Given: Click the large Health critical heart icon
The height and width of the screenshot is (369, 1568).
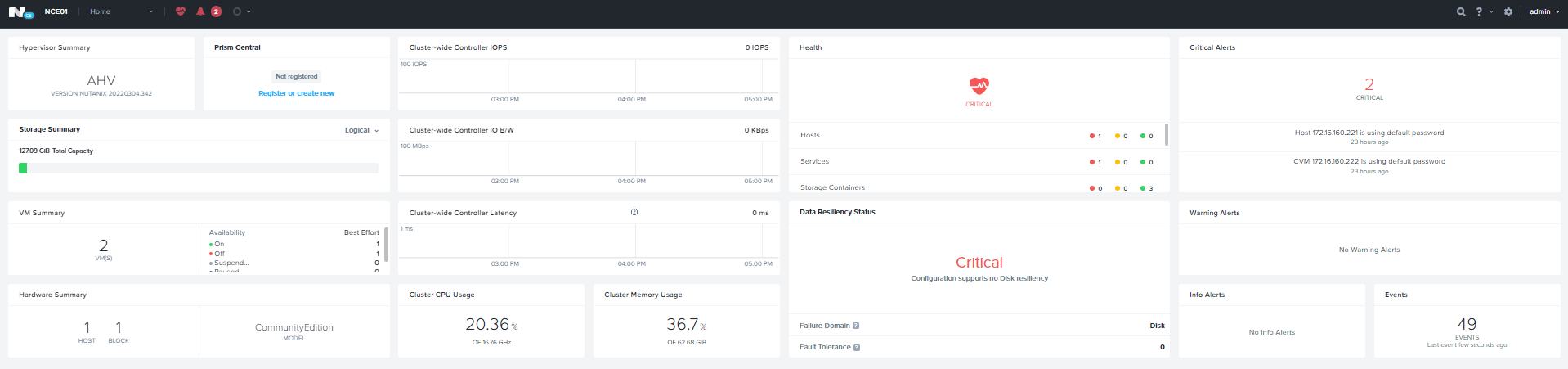Looking at the screenshot, I should tap(979, 85).
